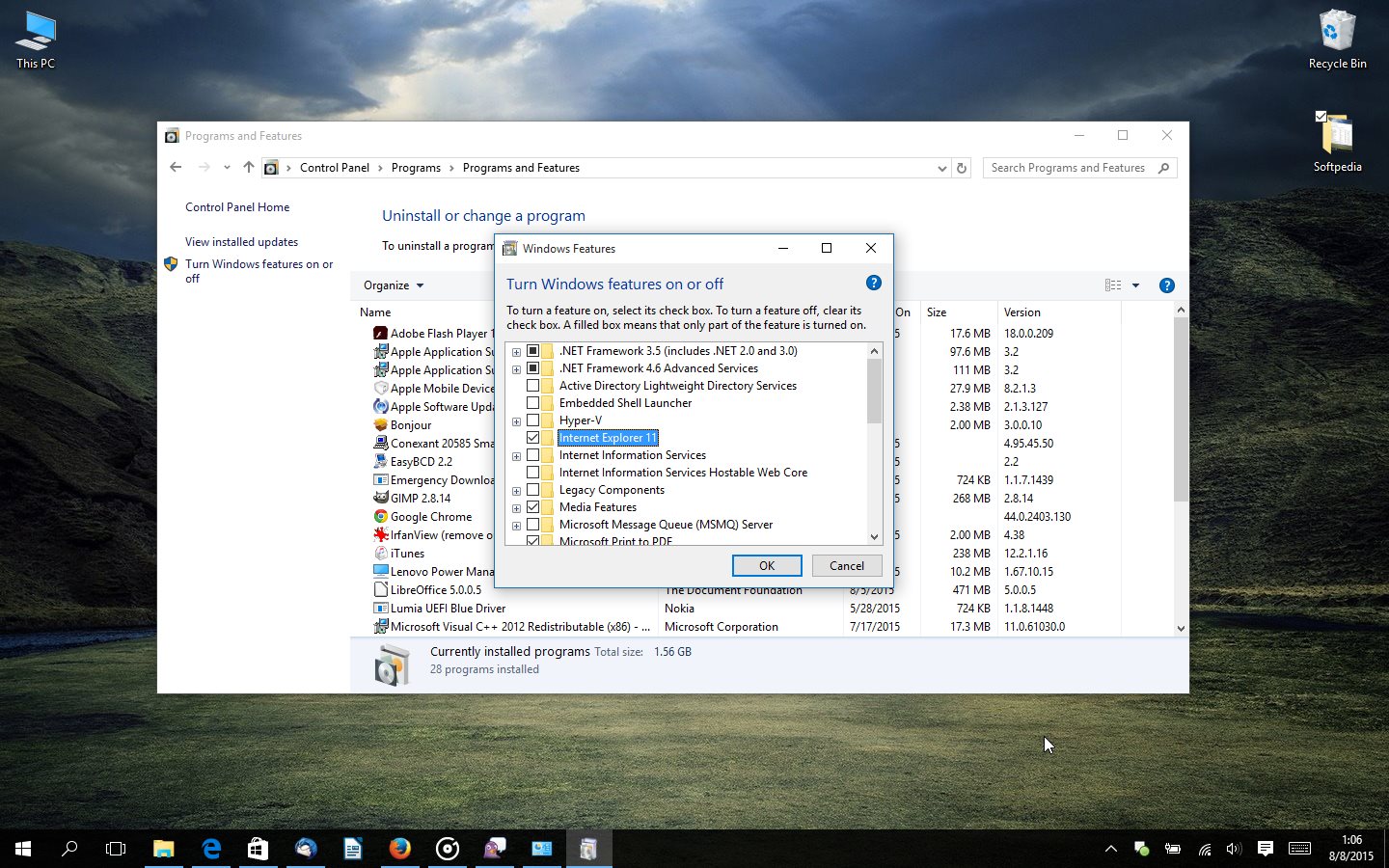Uncheck the Media Features checkbox
Viewport: 1389px width, 868px height.
532,507
